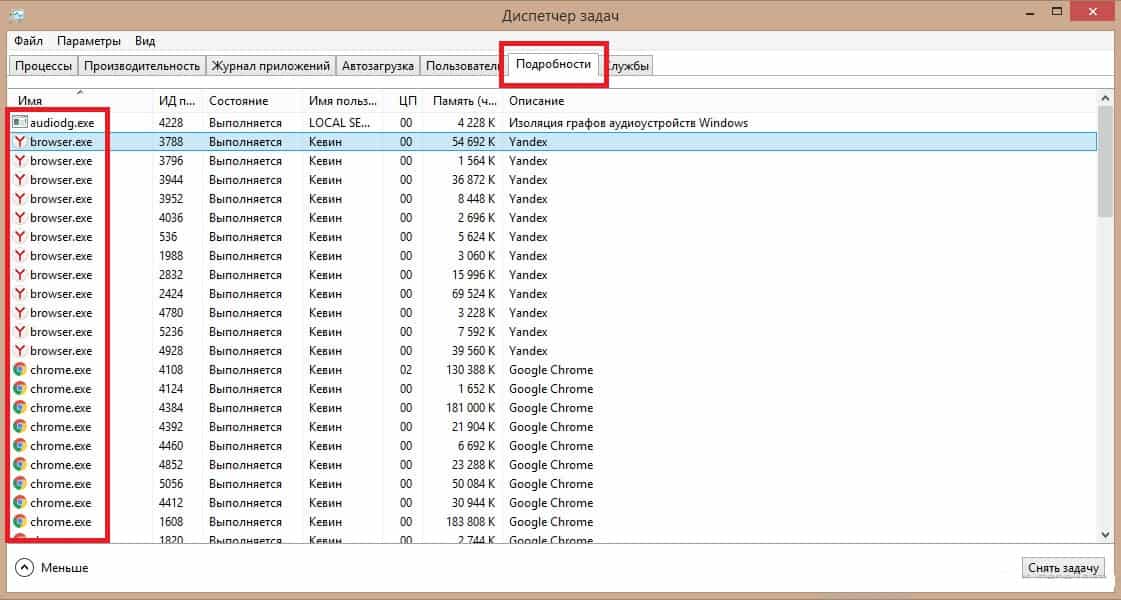Open the Вид menu
Image resolution: width=1121 pixels, height=600 pixels.
pos(145,41)
